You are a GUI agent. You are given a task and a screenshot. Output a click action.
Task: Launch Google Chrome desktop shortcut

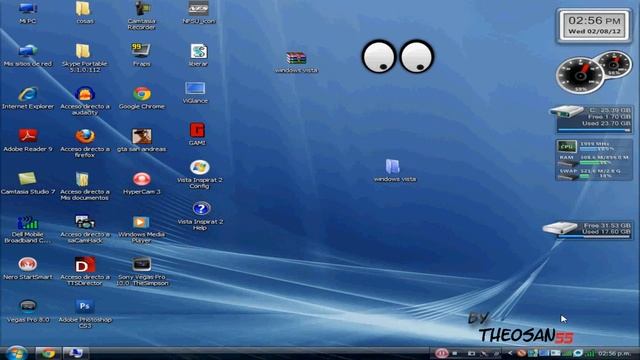tap(142, 98)
